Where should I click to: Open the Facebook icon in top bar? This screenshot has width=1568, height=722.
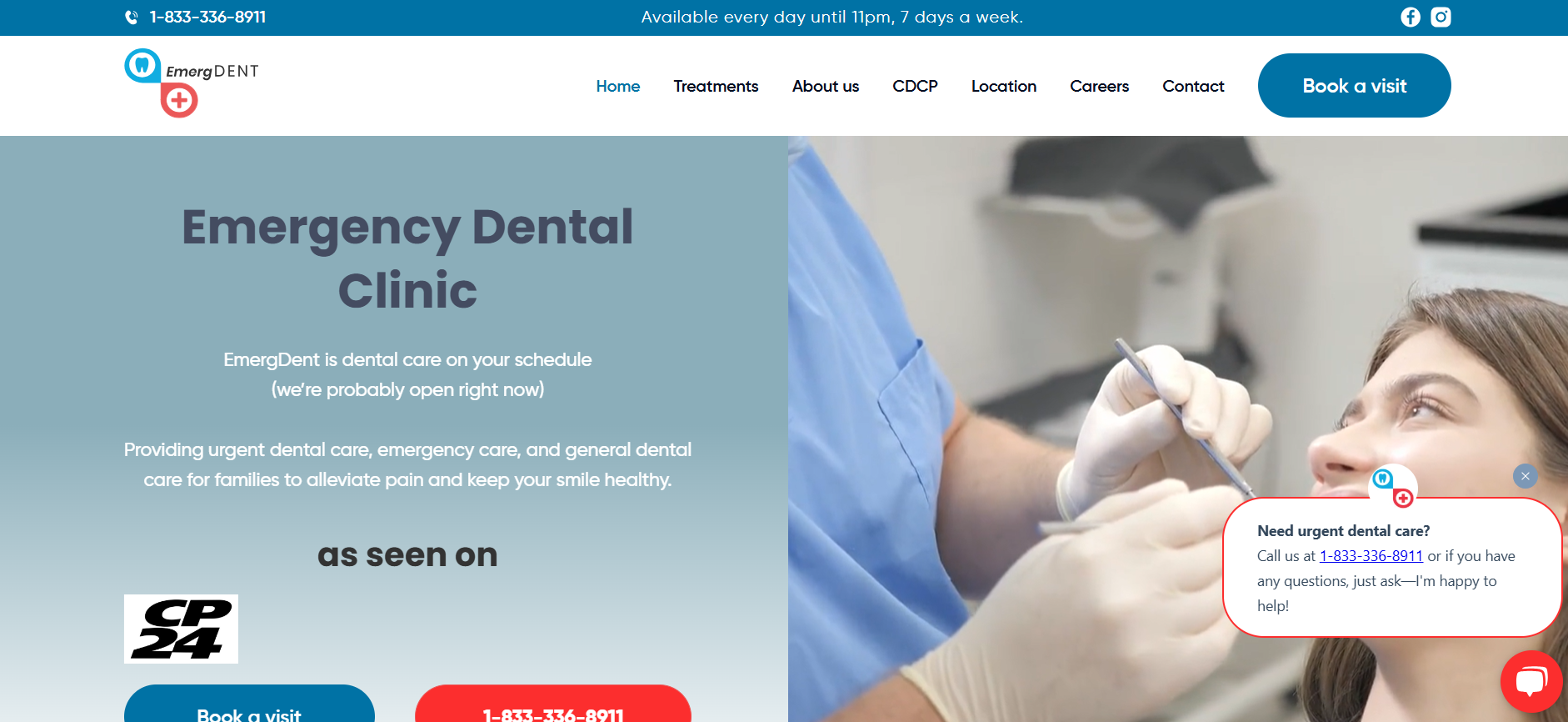coord(1411,17)
